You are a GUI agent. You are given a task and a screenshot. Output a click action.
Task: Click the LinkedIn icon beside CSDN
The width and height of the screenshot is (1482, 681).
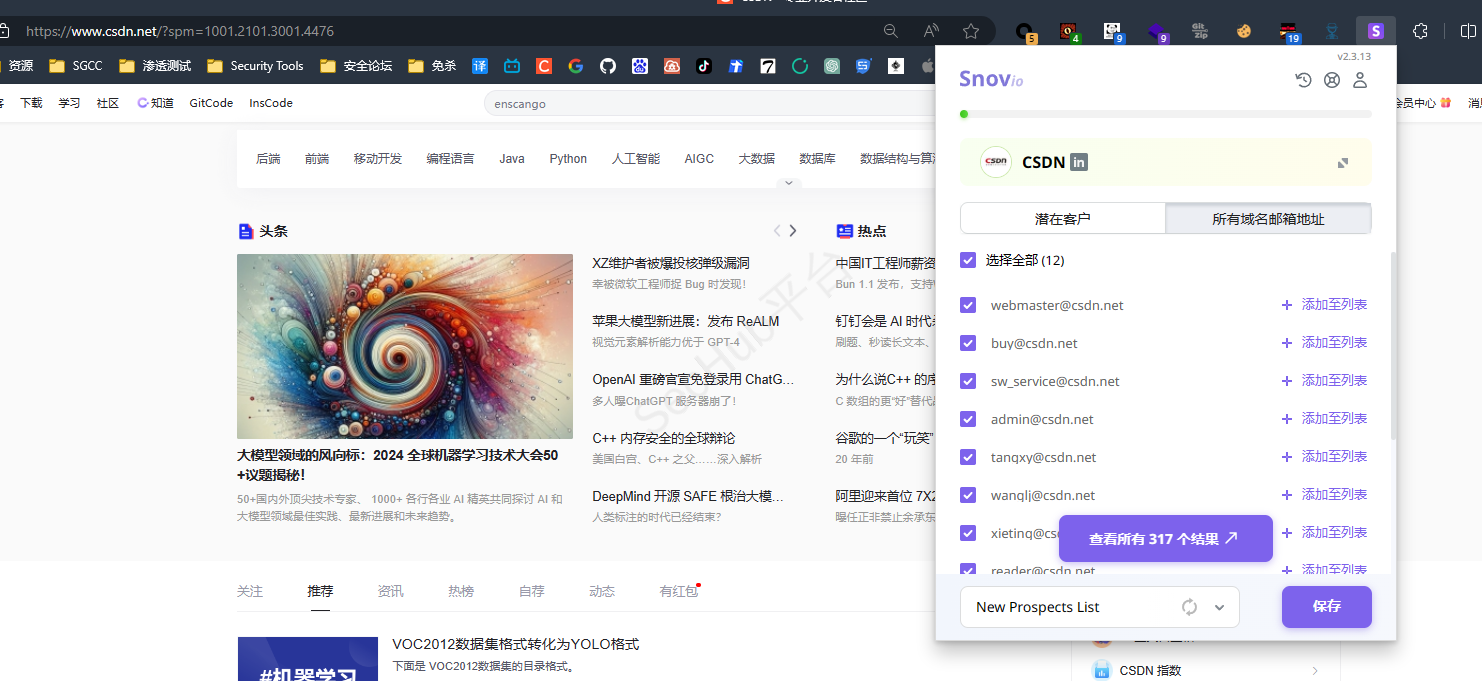click(x=1079, y=162)
